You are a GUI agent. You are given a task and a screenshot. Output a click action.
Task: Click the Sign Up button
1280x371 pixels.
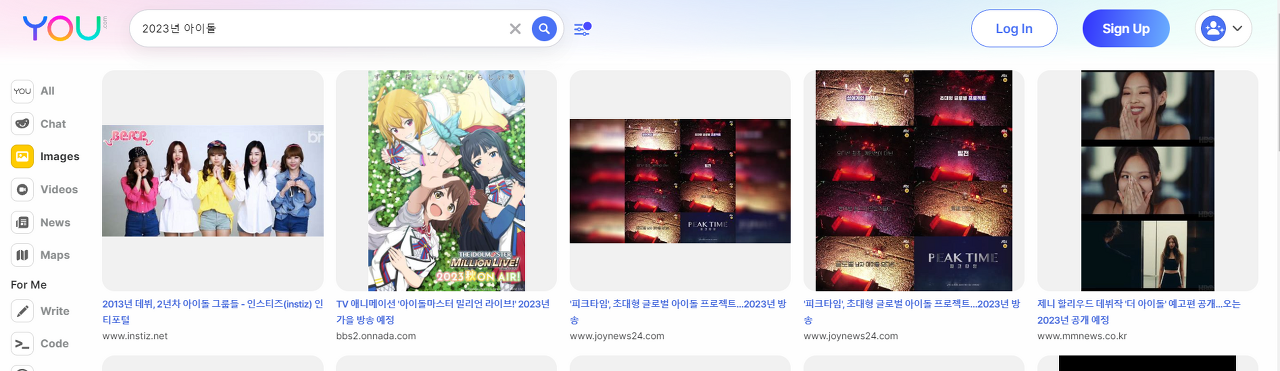(1126, 29)
